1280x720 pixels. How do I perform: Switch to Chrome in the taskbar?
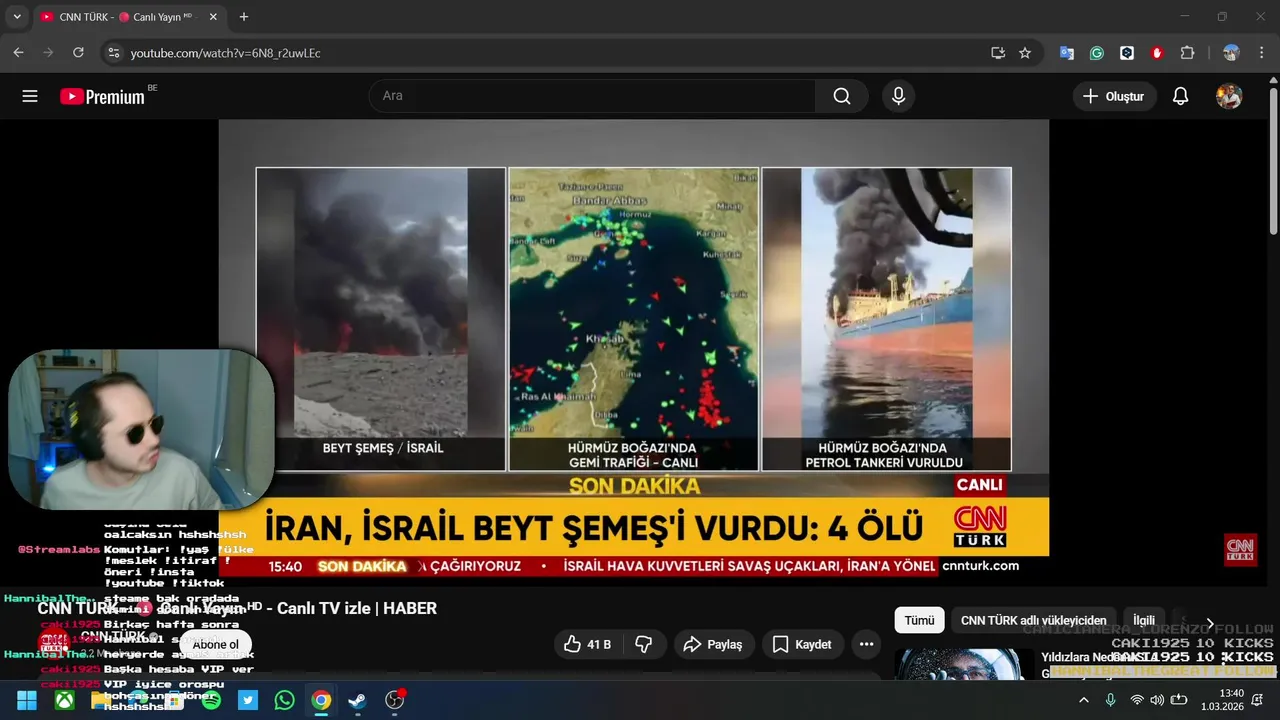point(321,700)
